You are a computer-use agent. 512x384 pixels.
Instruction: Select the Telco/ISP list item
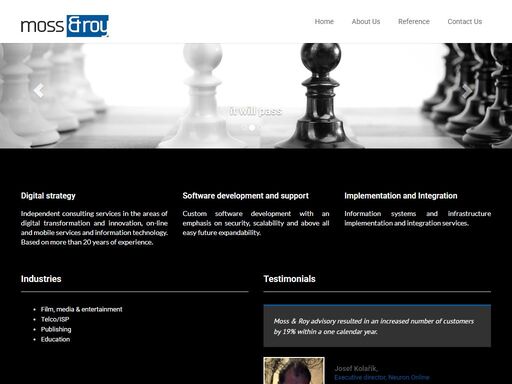point(55,319)
